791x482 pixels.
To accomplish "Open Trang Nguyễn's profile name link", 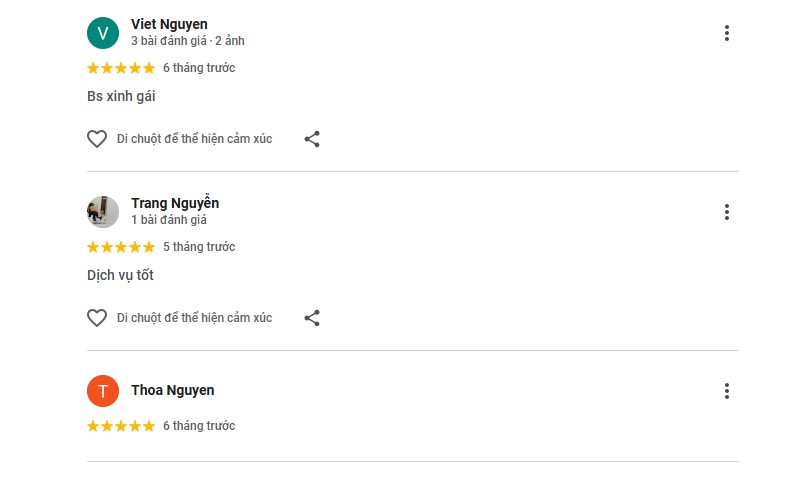I will (x=175, y=203).
